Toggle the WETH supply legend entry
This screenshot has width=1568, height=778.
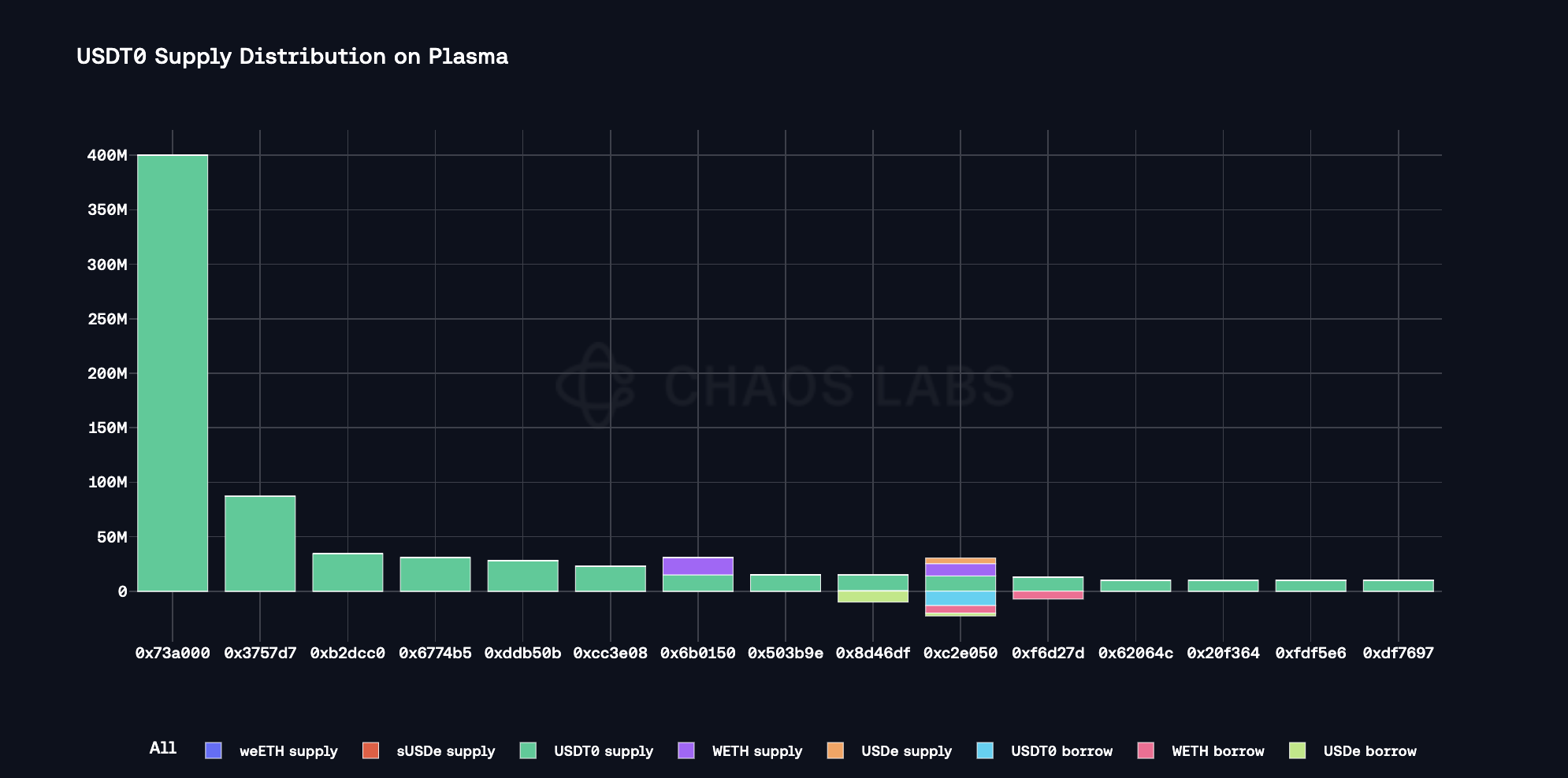pos(756,751)
